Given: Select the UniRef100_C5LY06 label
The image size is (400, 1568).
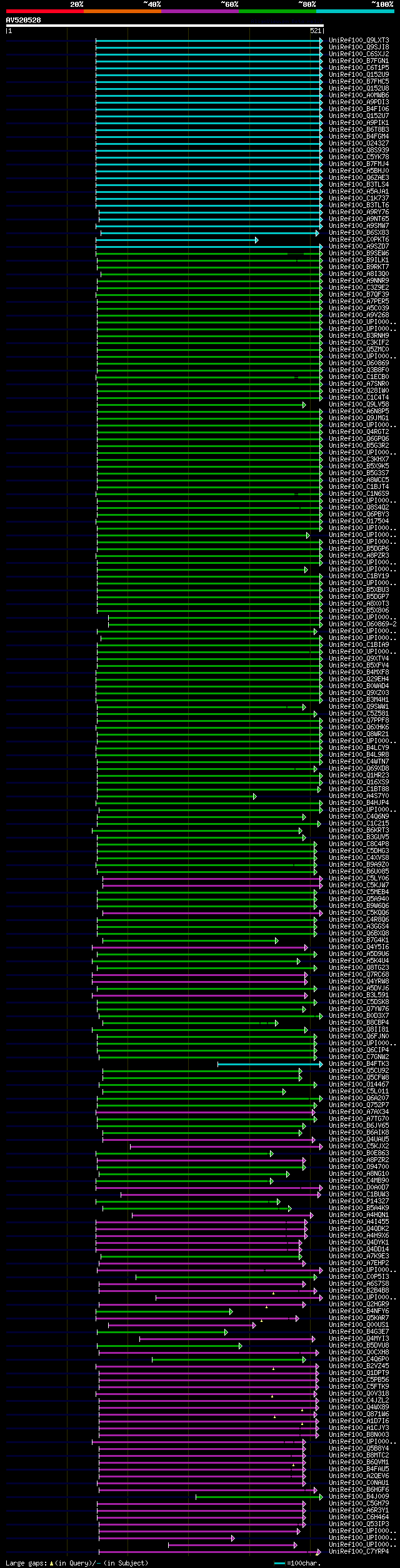Looking at the screenshot, I should [x=359, y=879].
